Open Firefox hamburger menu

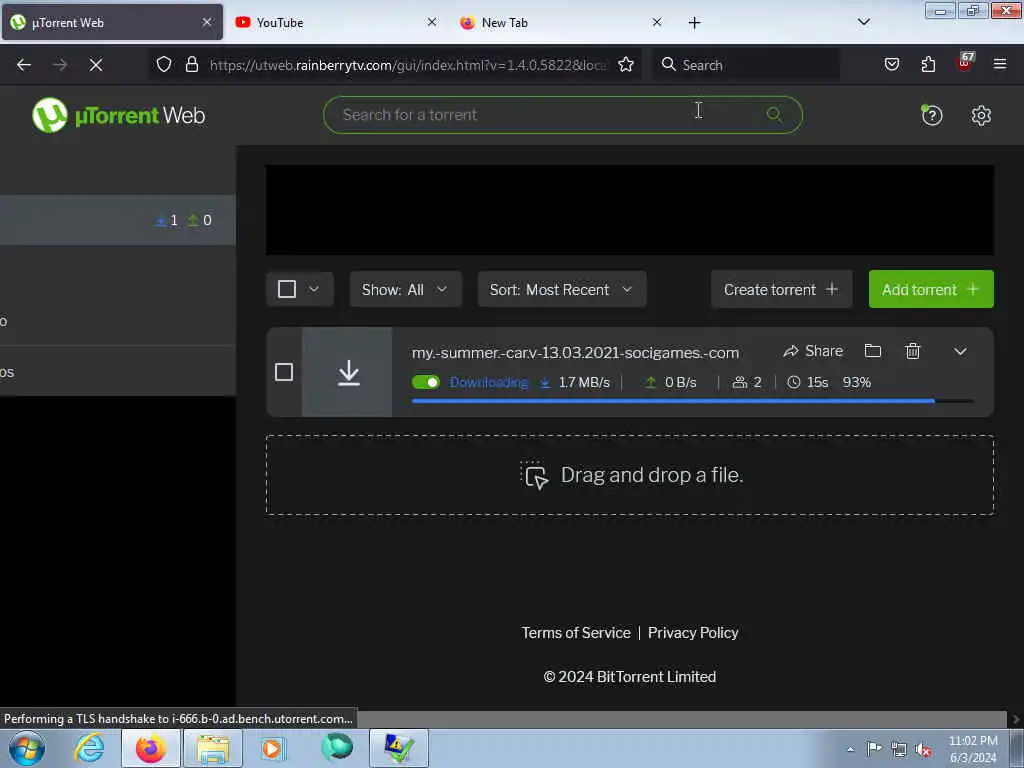click(x=1000, y=64)
